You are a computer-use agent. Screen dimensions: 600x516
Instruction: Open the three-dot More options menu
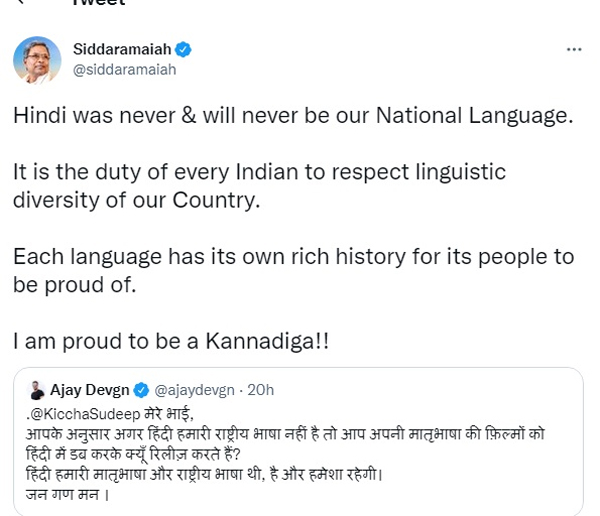574,49
